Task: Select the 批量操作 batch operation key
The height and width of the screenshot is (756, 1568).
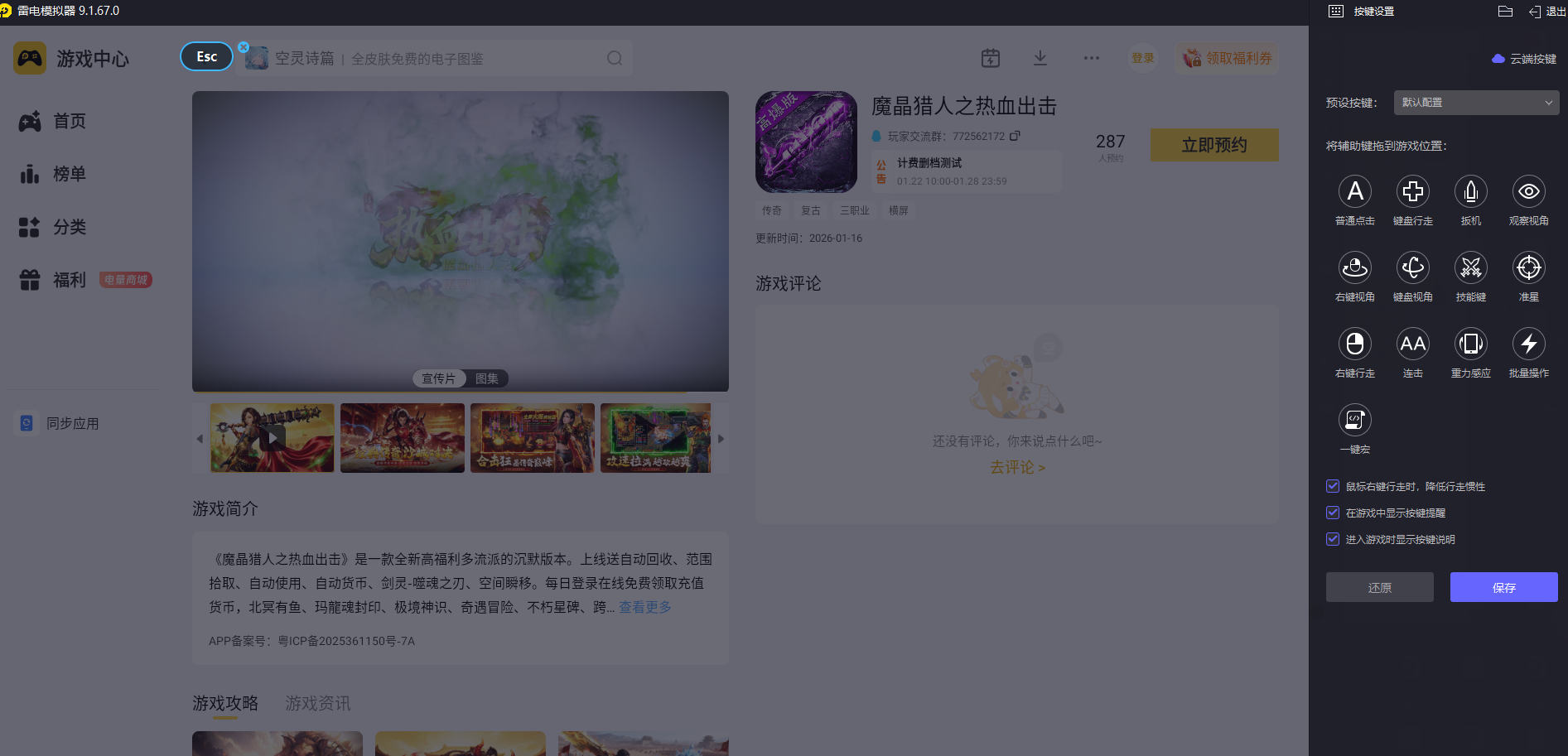Action: (1528, 343)
